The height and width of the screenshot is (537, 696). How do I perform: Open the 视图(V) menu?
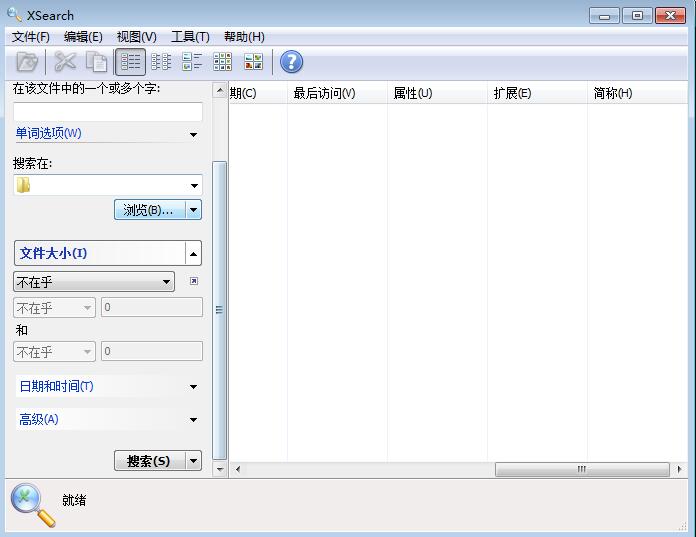(x=137, y=37)
